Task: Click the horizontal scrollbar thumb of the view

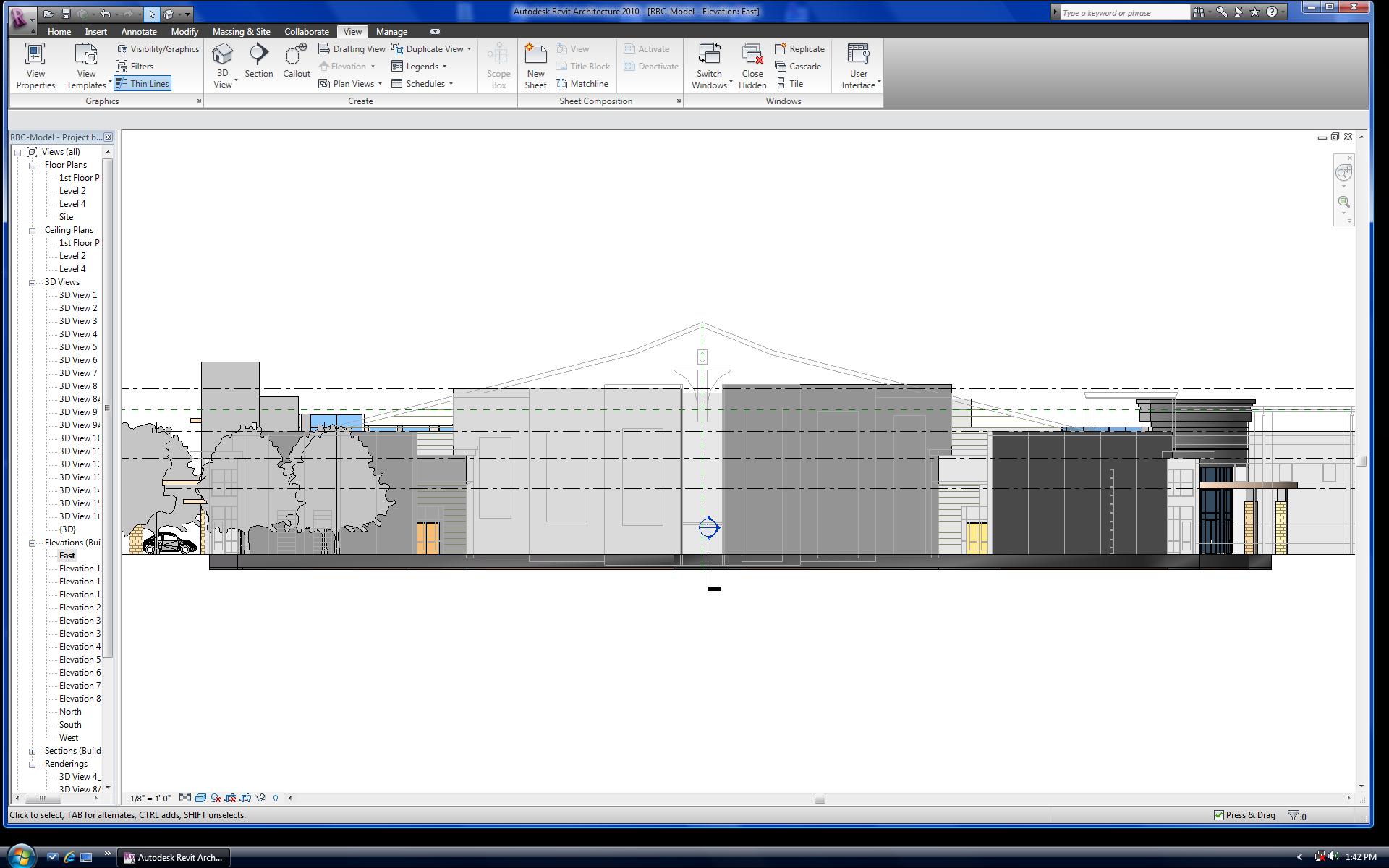Action: (820, 798)
